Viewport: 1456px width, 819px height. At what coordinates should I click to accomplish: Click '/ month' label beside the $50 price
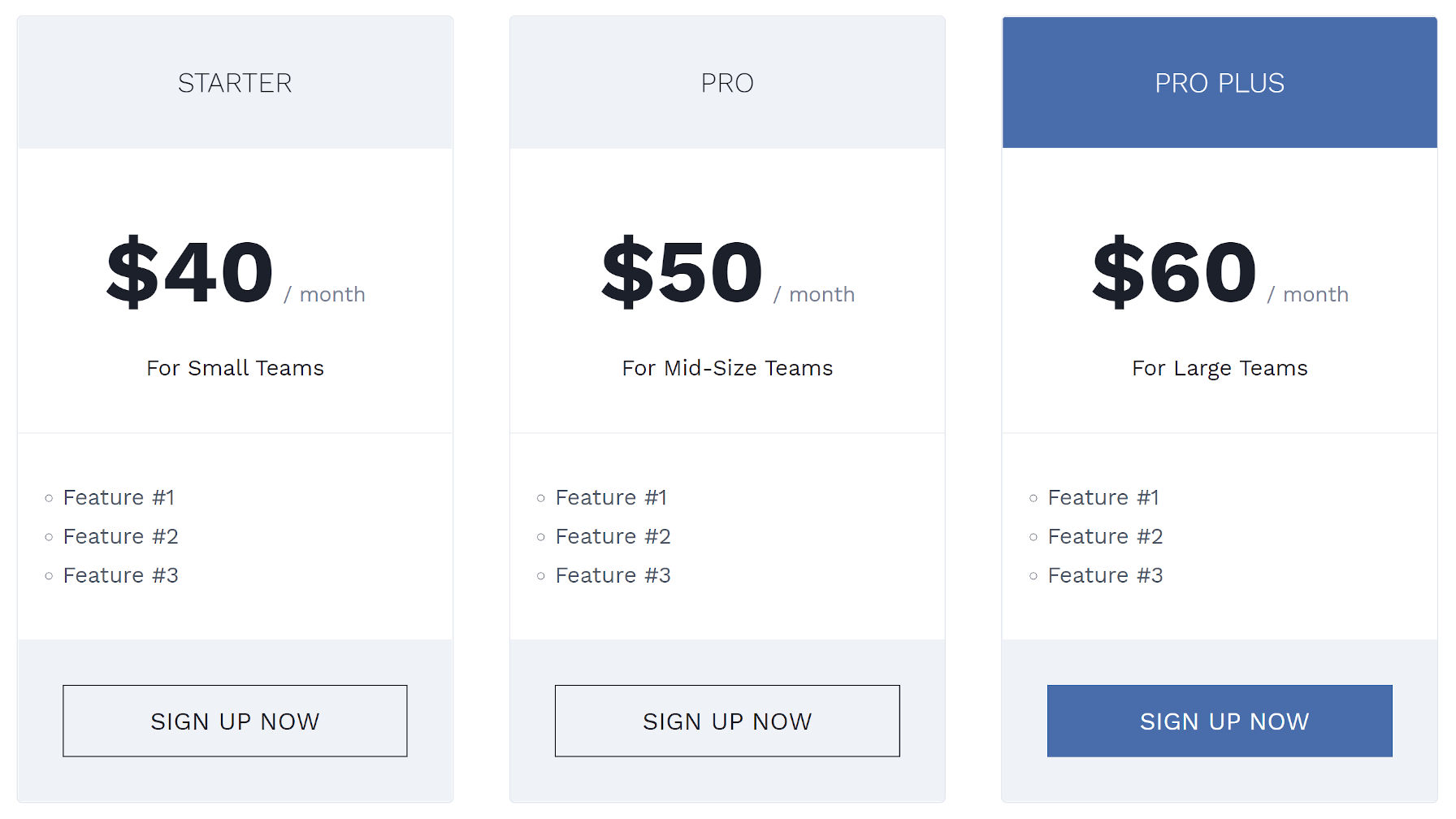pyautogui.click(x=815, y=294)
